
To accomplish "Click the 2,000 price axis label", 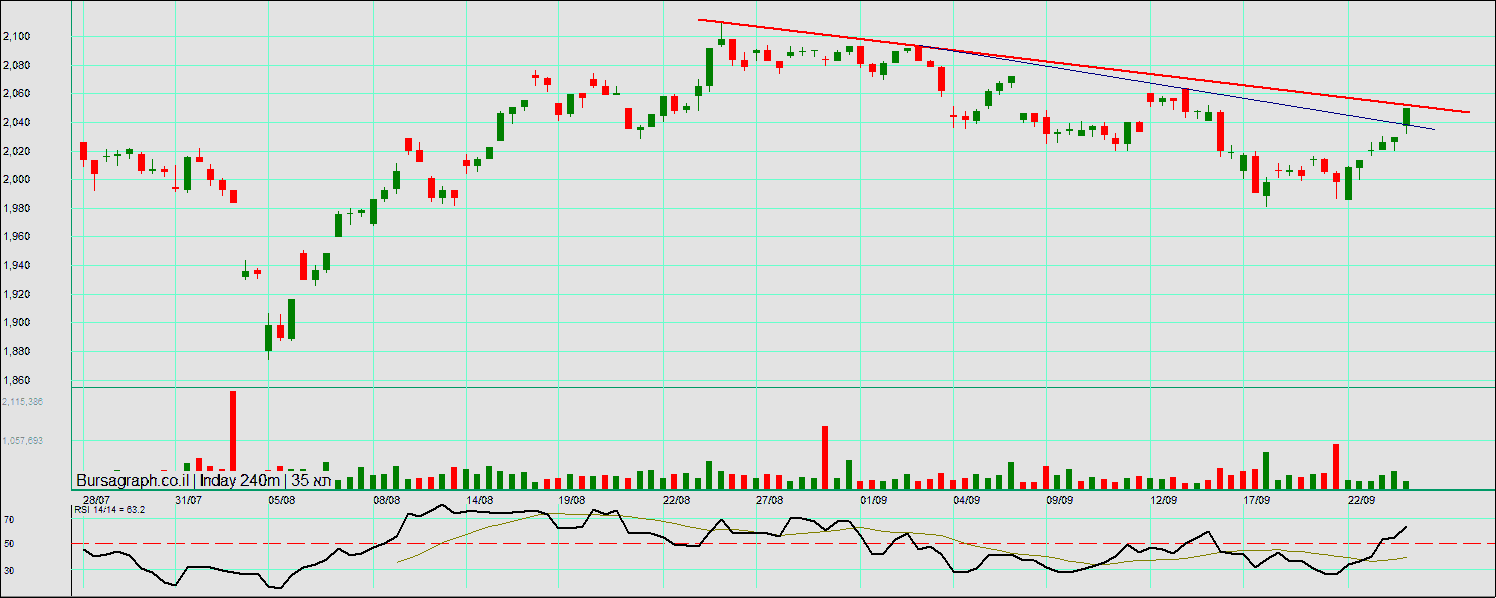I will coord(16,180).
